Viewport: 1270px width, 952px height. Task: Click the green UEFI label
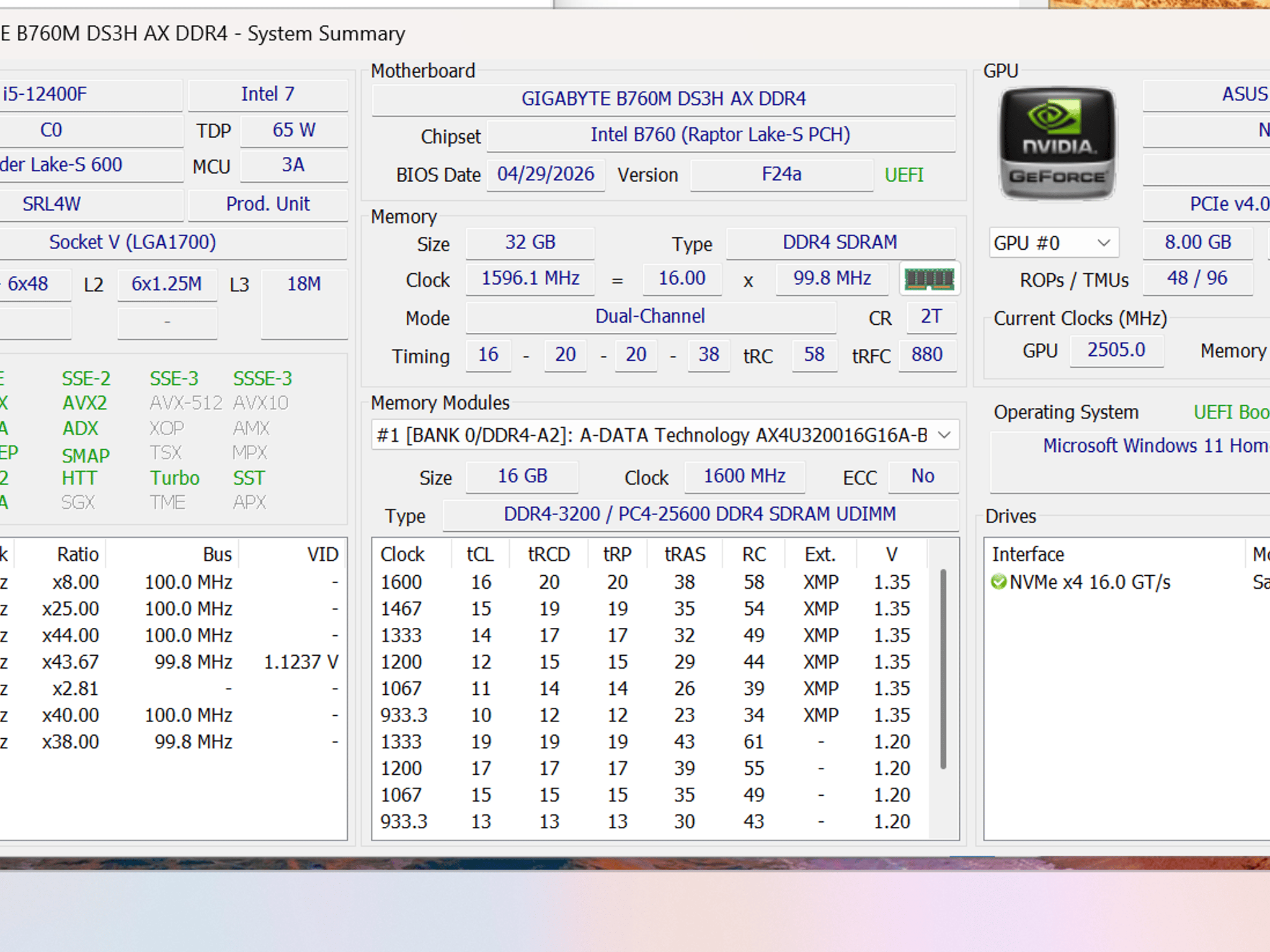(904, 175)
